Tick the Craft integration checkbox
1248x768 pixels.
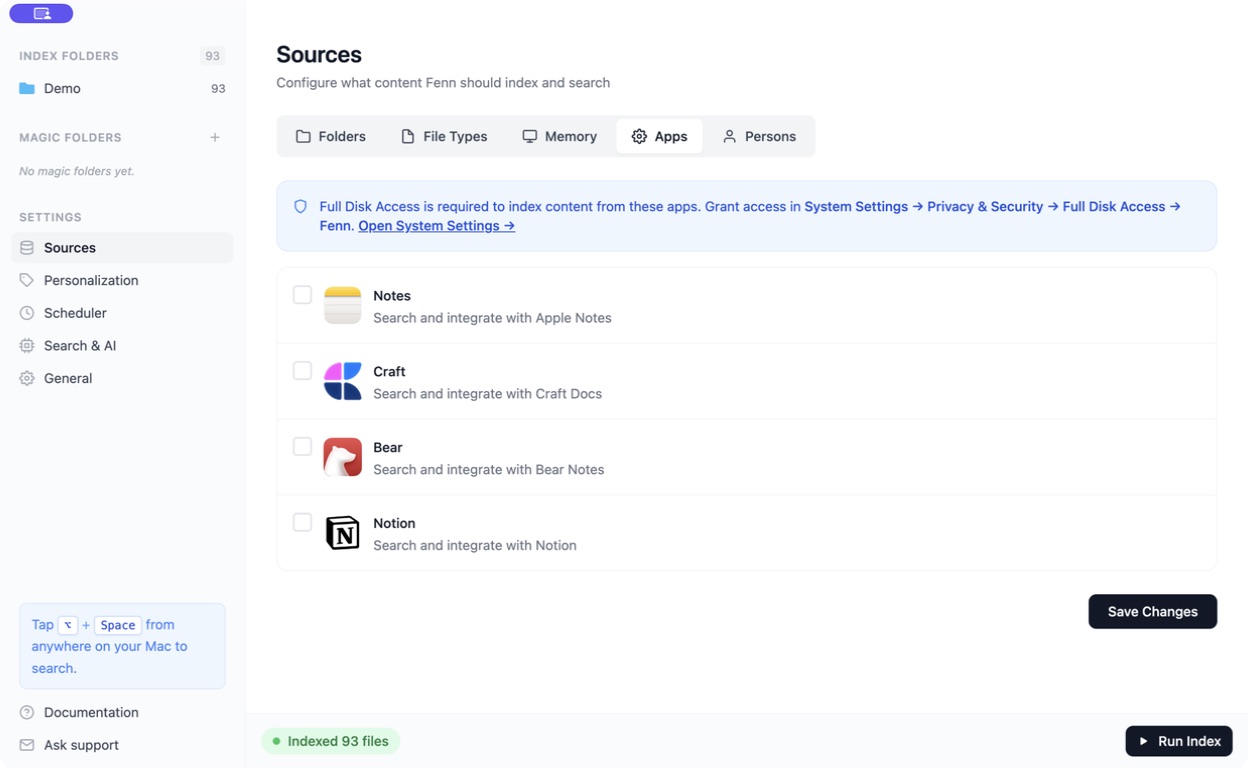pyautogui.click(x=302, y=370)
